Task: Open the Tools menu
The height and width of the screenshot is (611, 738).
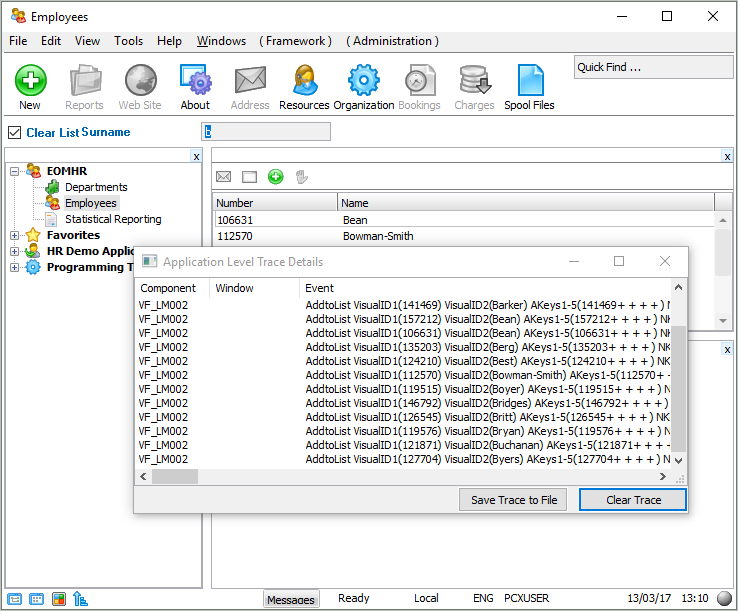Action: pyautogui.click(x=128, y=41)
